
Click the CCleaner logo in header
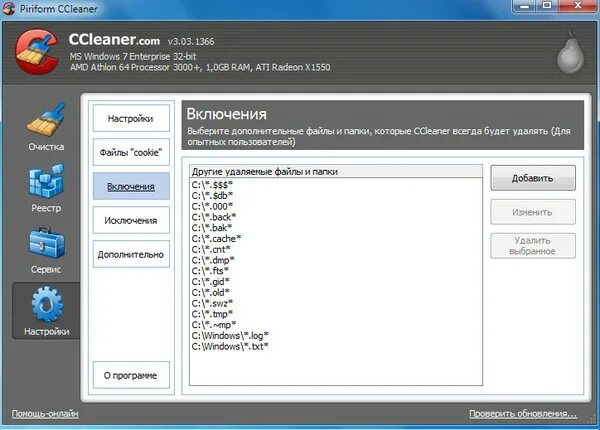[x=37, y=51]
